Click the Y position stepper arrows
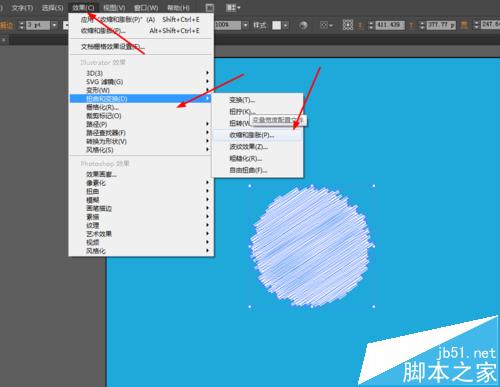500x387 pixels. tap(422, 25)
